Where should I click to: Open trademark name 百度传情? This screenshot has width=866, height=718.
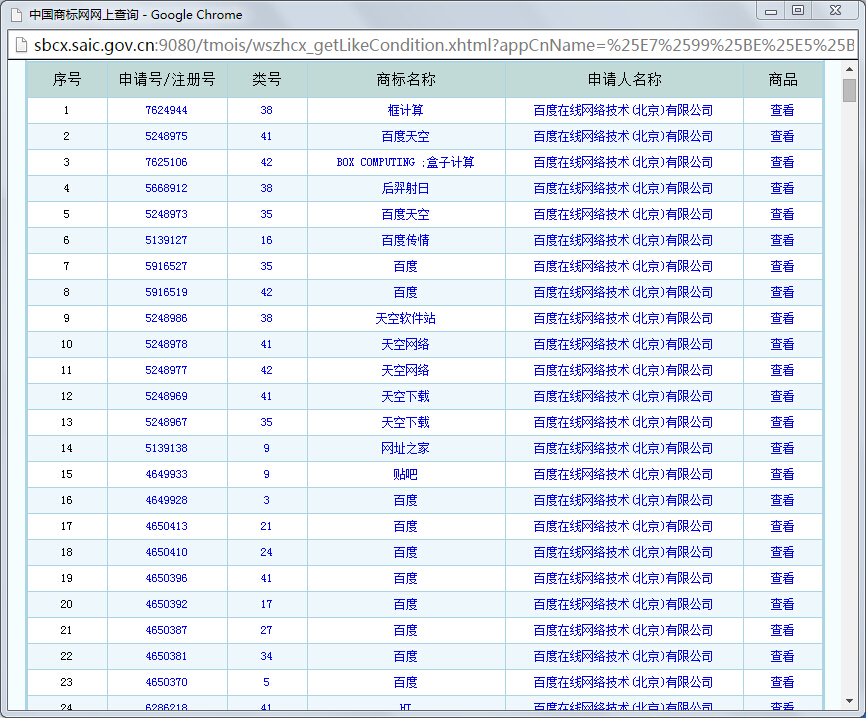tap(405, 240)
